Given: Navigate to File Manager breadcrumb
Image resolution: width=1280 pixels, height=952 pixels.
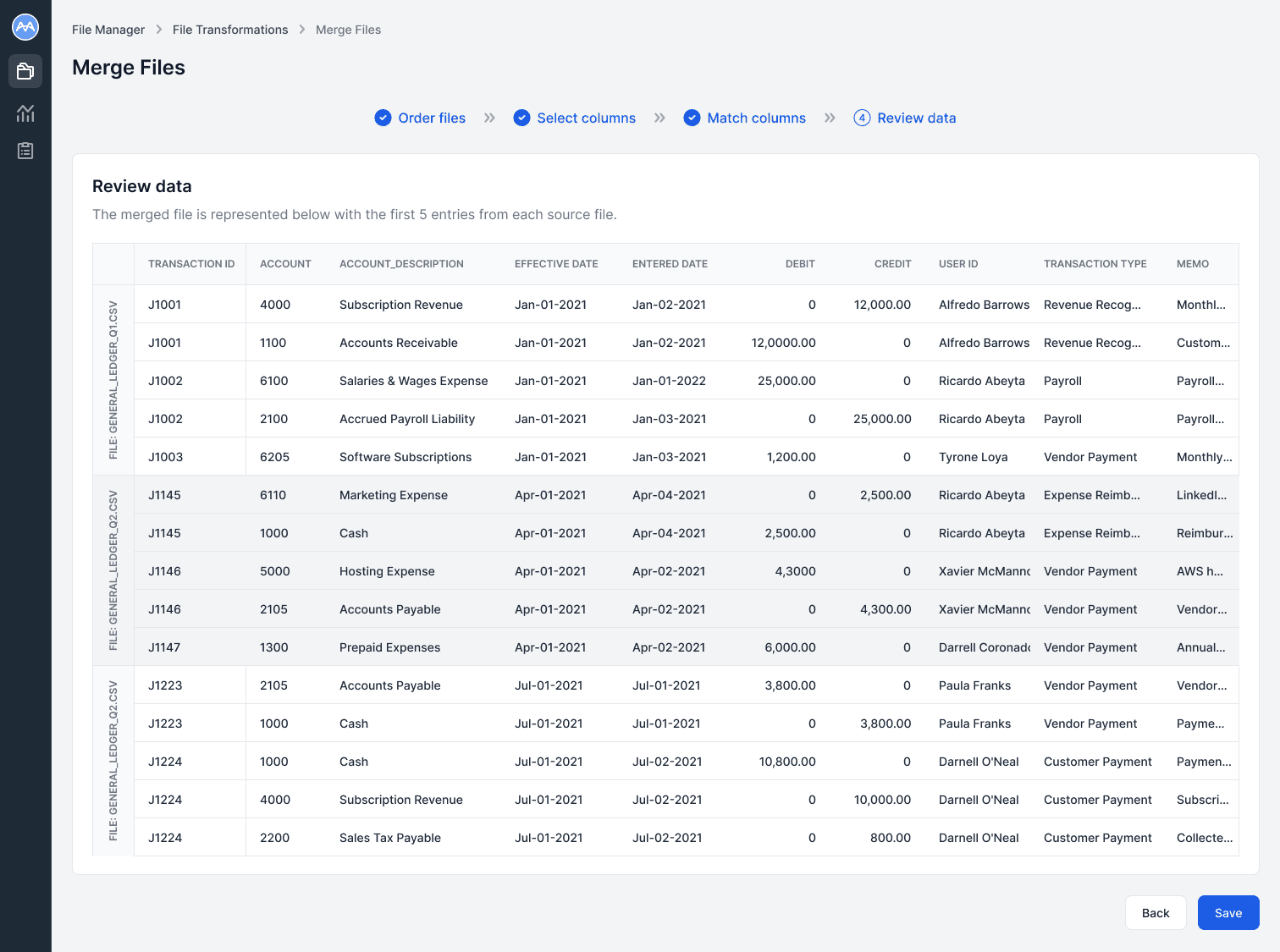Looking at the screenshot, I should 108,30.
